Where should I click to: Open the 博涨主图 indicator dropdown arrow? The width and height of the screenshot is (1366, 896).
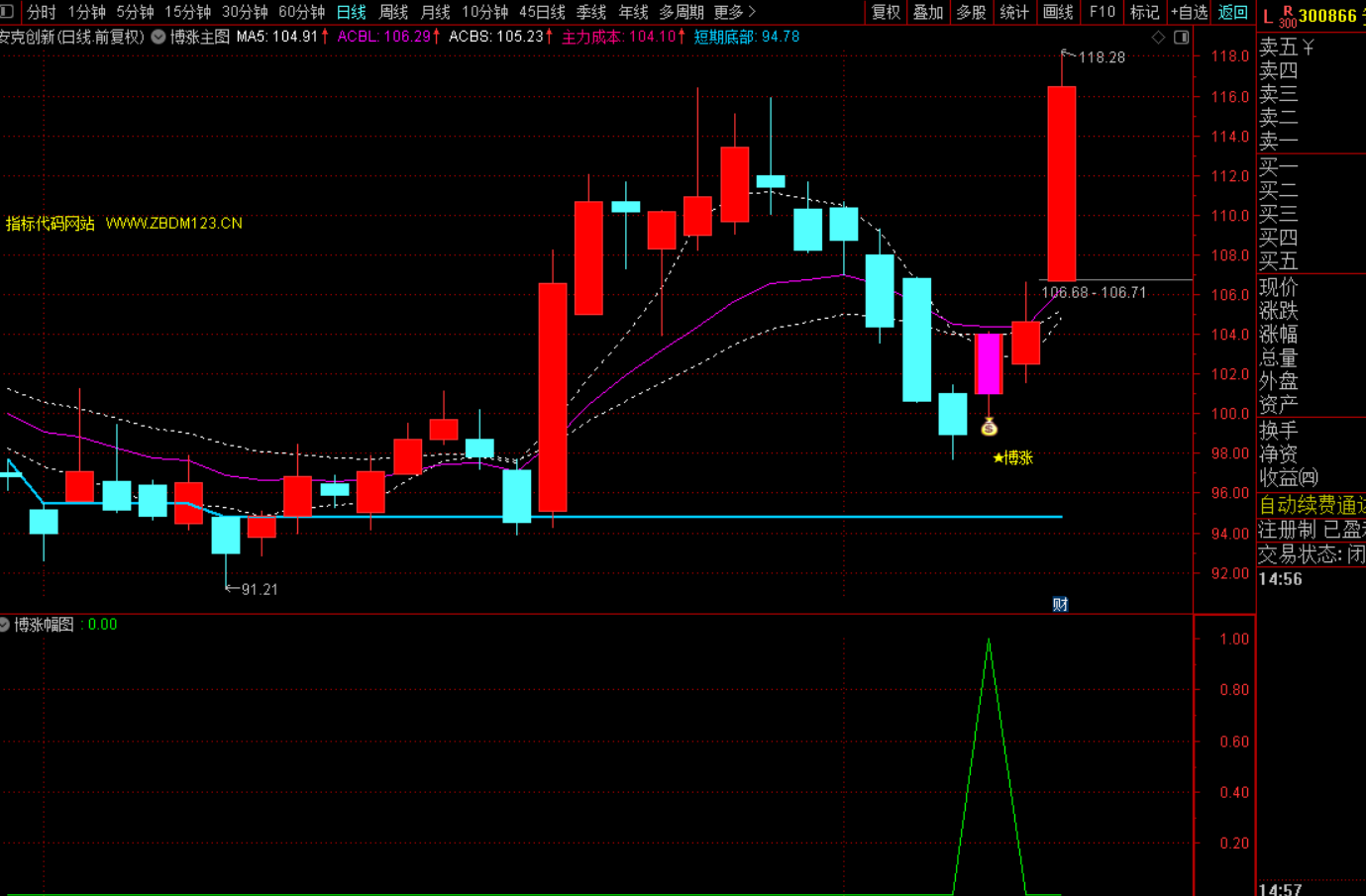158,37
